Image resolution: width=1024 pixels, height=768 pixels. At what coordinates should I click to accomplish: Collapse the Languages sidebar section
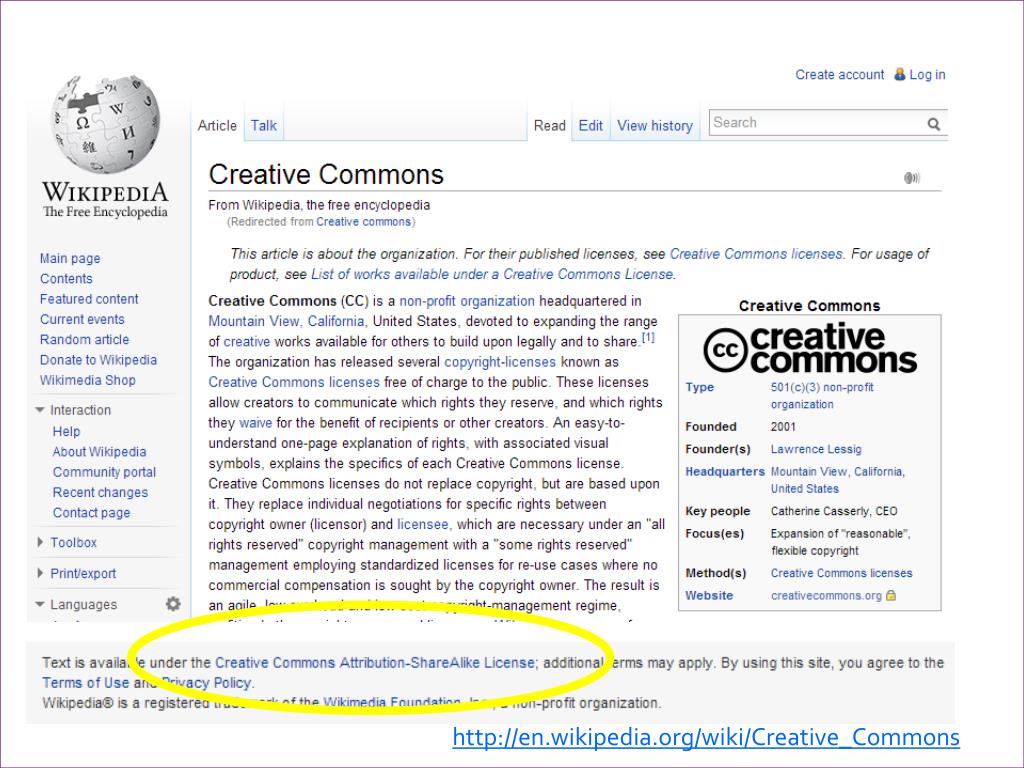click(40, 605)
